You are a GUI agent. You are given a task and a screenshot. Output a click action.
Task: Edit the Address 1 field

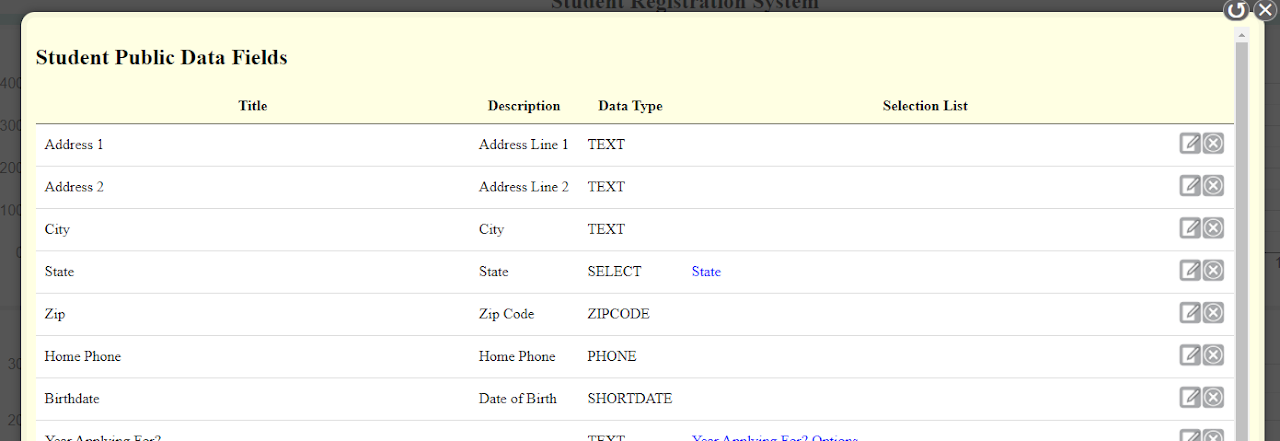coord(1190,143)
